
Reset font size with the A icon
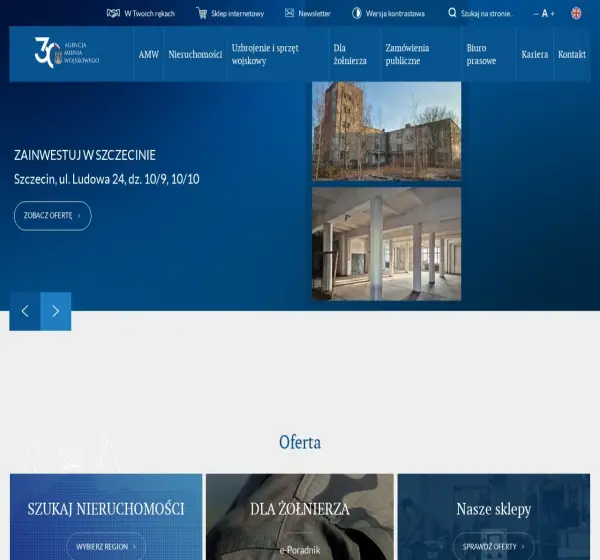(x=545, y=14)
